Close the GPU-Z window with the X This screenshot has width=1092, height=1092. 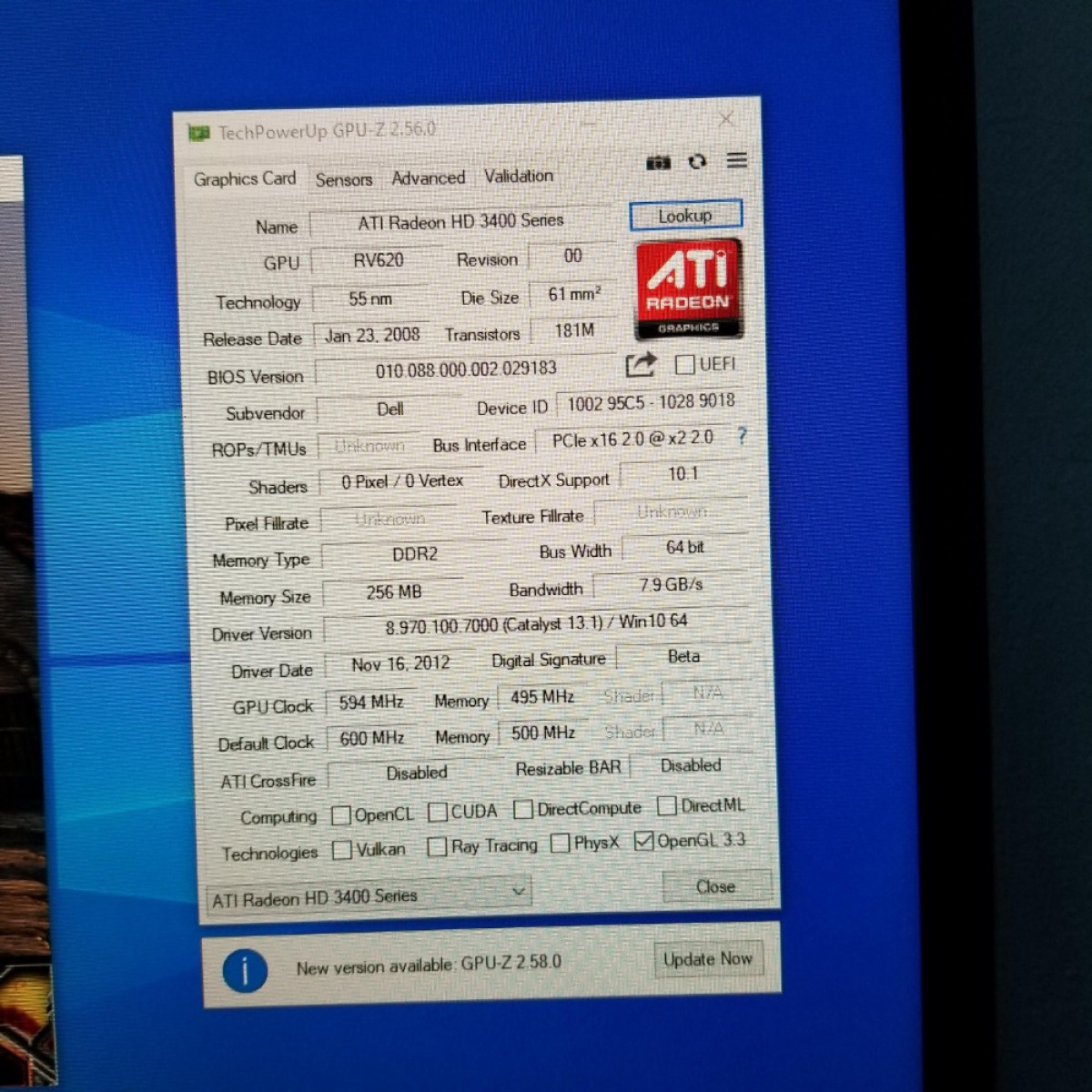coord(726,119)
